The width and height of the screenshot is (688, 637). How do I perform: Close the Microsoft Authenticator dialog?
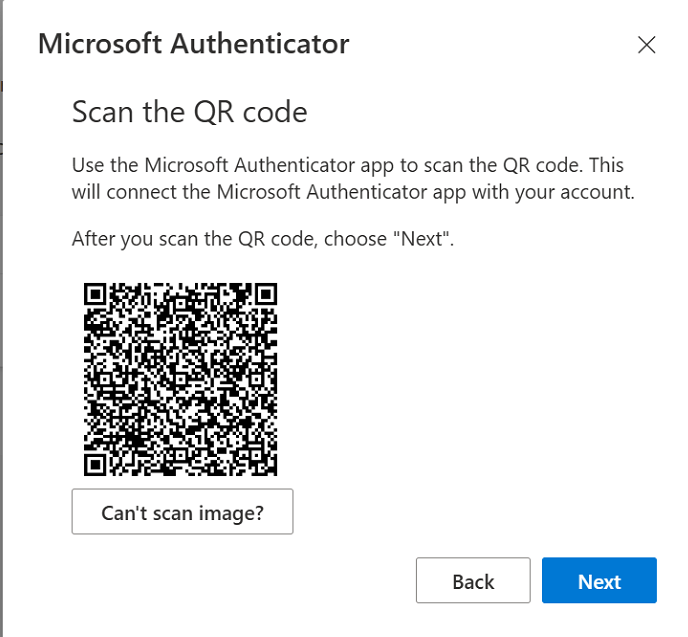pyautogui.click(x=646, y=44)
